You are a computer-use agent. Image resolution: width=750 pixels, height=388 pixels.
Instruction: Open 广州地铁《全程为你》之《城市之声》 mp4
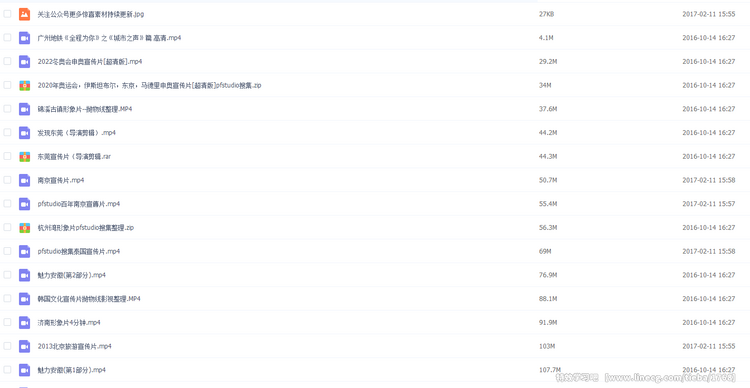coord(109,38)
